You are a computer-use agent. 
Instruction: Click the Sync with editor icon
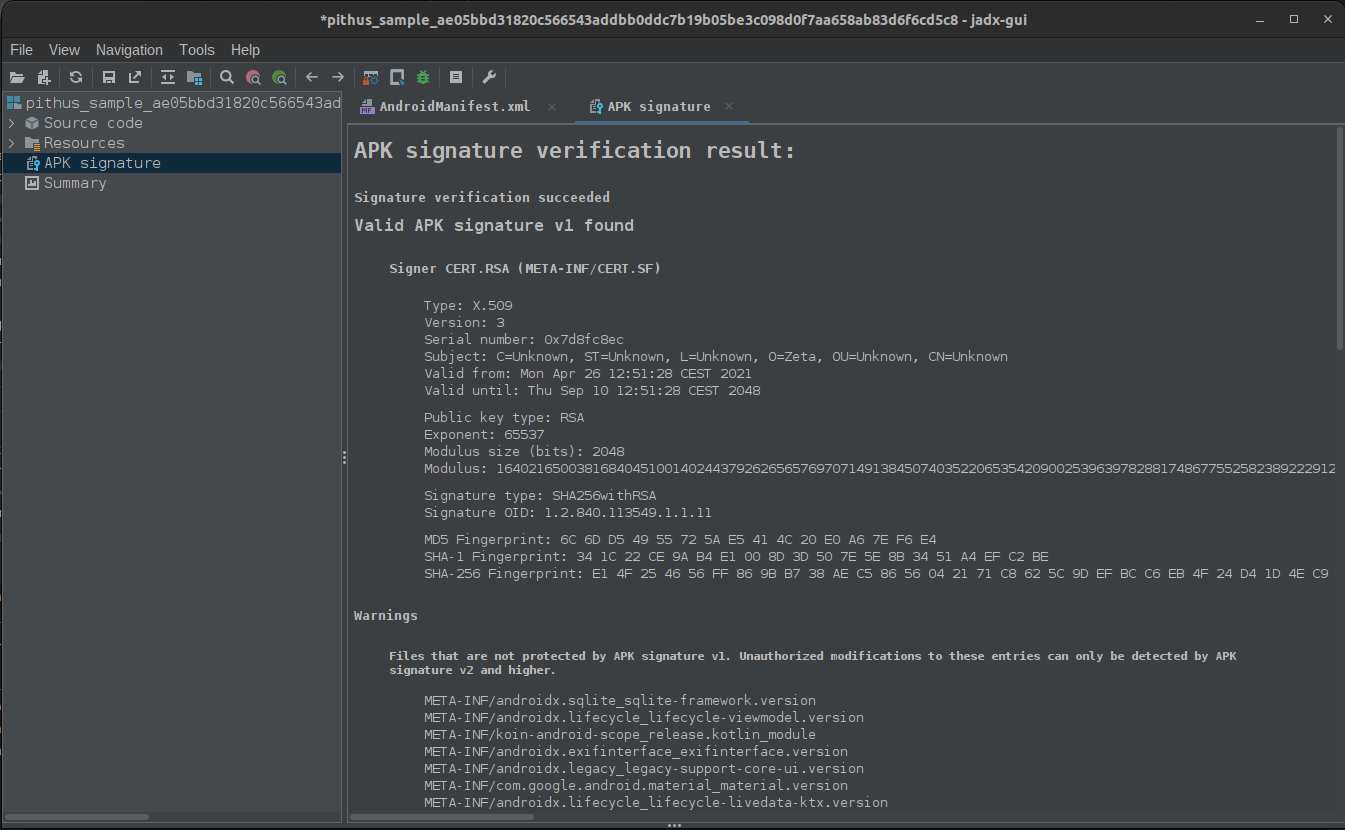[x=168, y=77]
